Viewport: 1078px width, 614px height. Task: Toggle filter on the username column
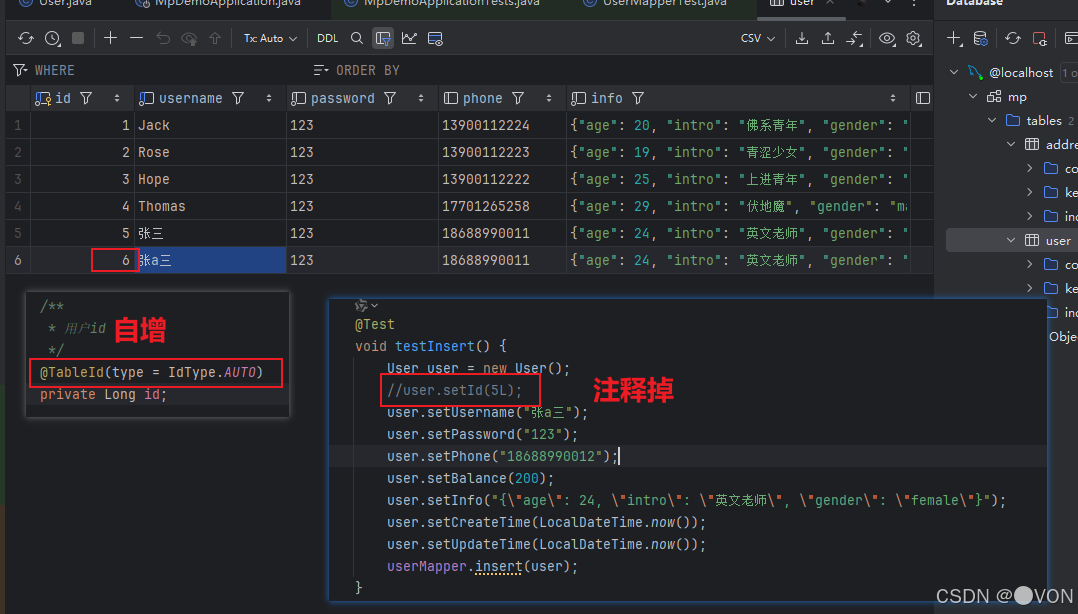pos(238,98)
